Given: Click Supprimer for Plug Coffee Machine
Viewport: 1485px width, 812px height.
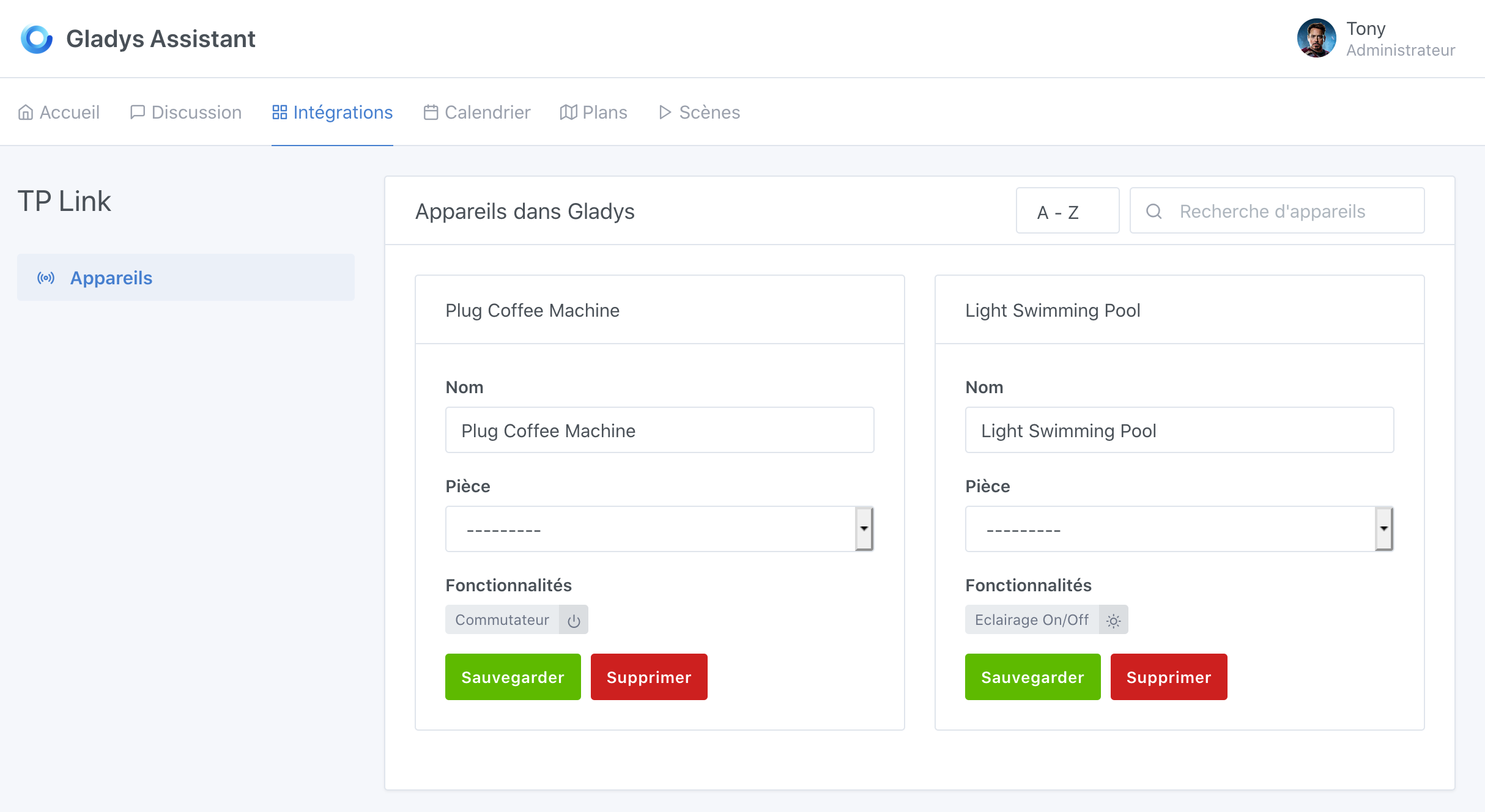Looking at the screenshot, I should point(648,677).
